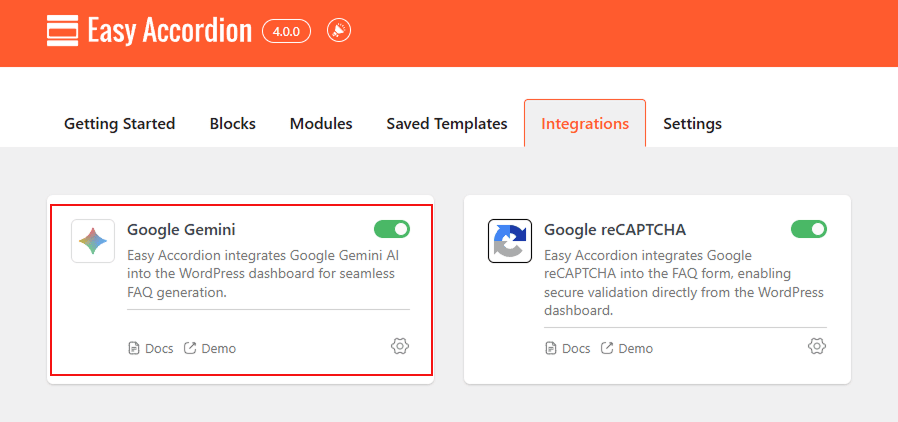Click the 4.0.0 version badge

pos(287,31)
